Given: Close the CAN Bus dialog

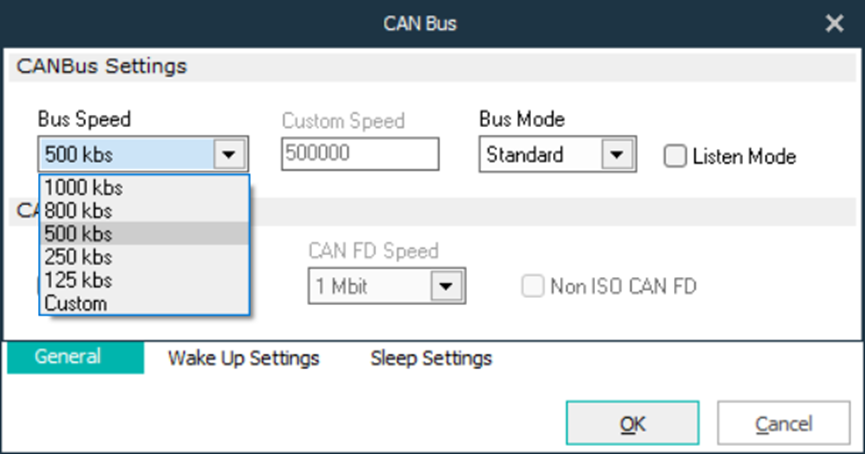Looking at the screenshot, I should coord(834,23).
